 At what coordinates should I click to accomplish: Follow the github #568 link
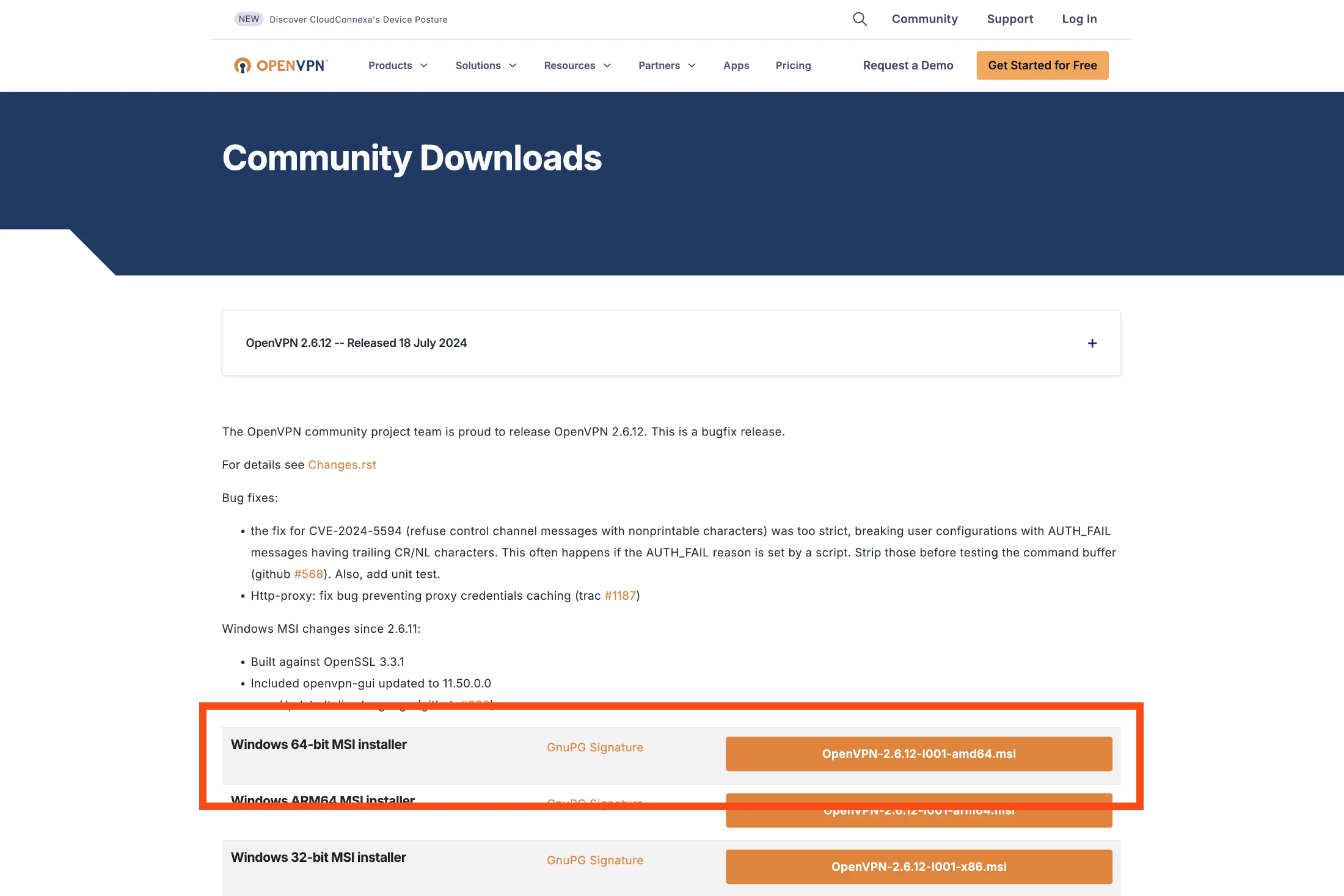(x=309, y=574)
